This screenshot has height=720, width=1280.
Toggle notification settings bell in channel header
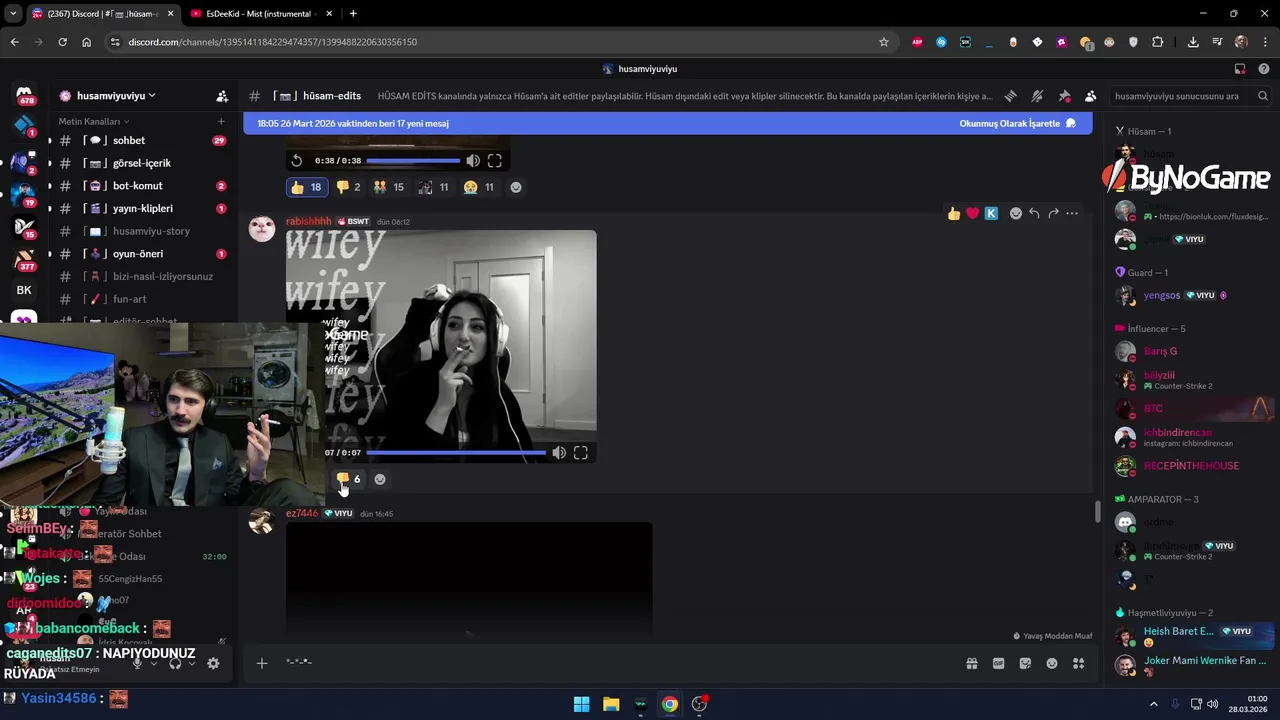point(1037,96)
